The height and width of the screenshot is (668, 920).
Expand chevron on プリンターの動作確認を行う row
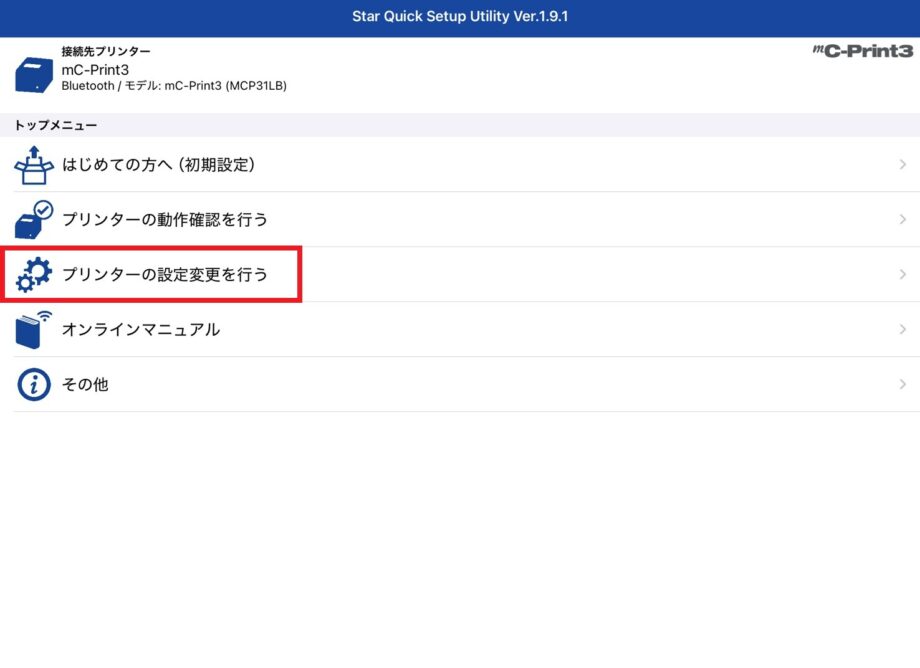(902, 219)
